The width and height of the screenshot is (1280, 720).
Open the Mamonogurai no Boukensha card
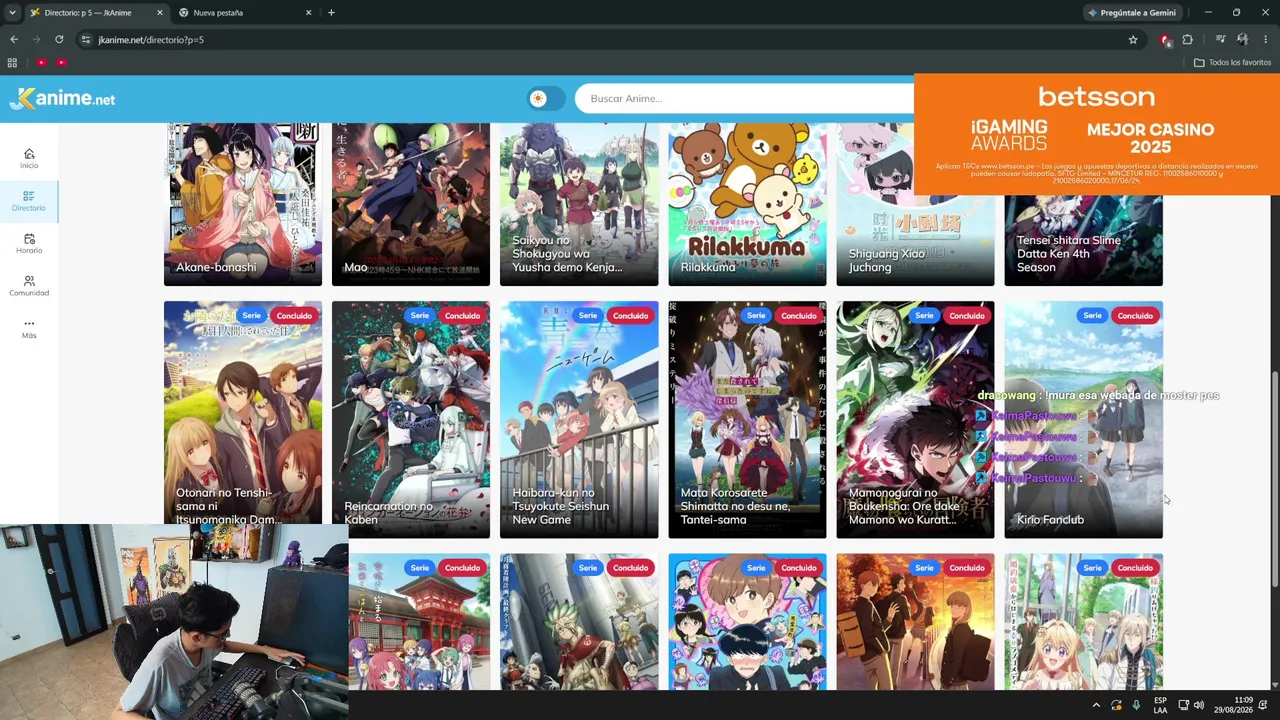pyautogui.click(x=915, y=420)
